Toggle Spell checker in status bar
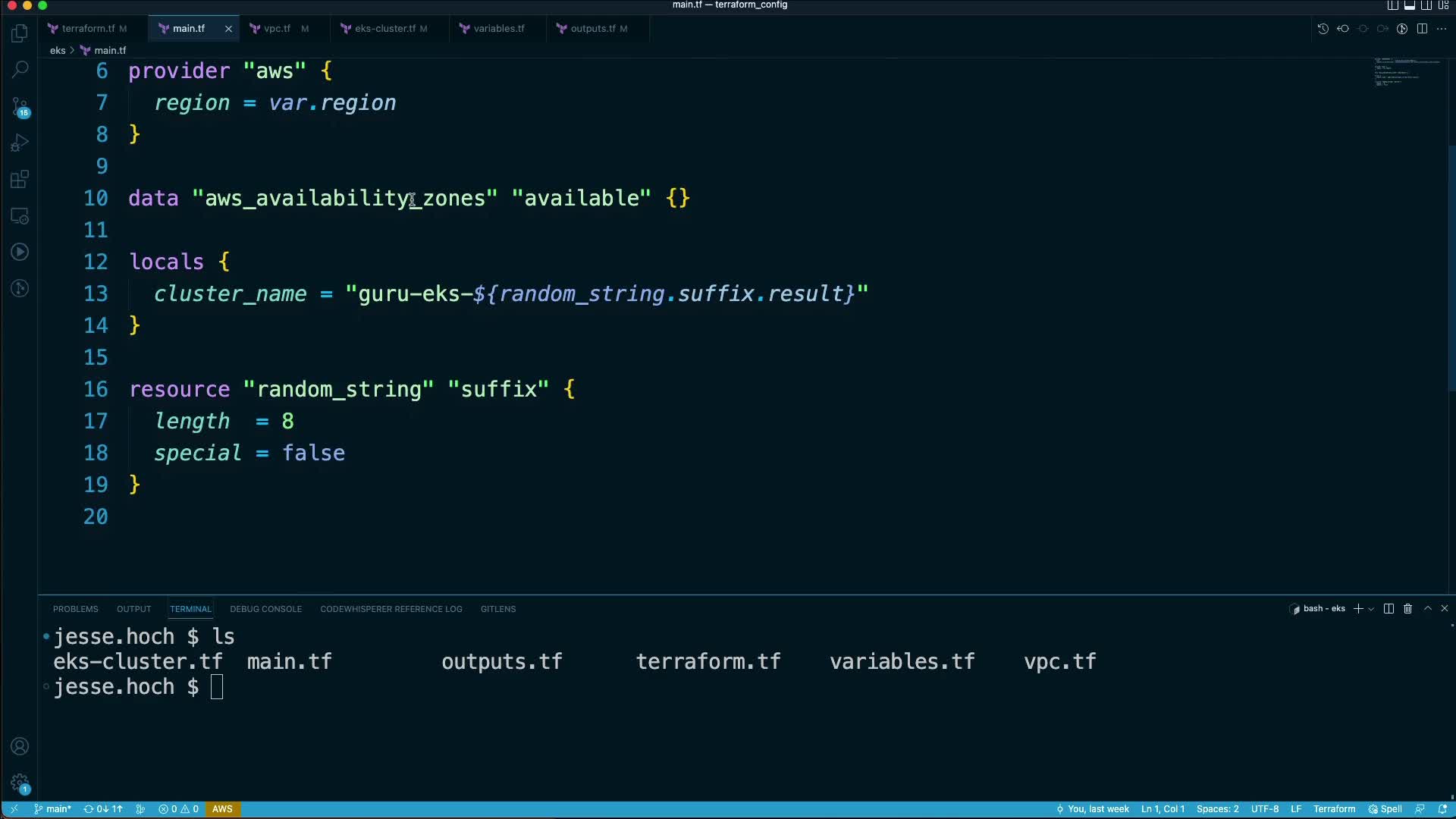Screen dimensions: 1456x819 click(1385, 809)
